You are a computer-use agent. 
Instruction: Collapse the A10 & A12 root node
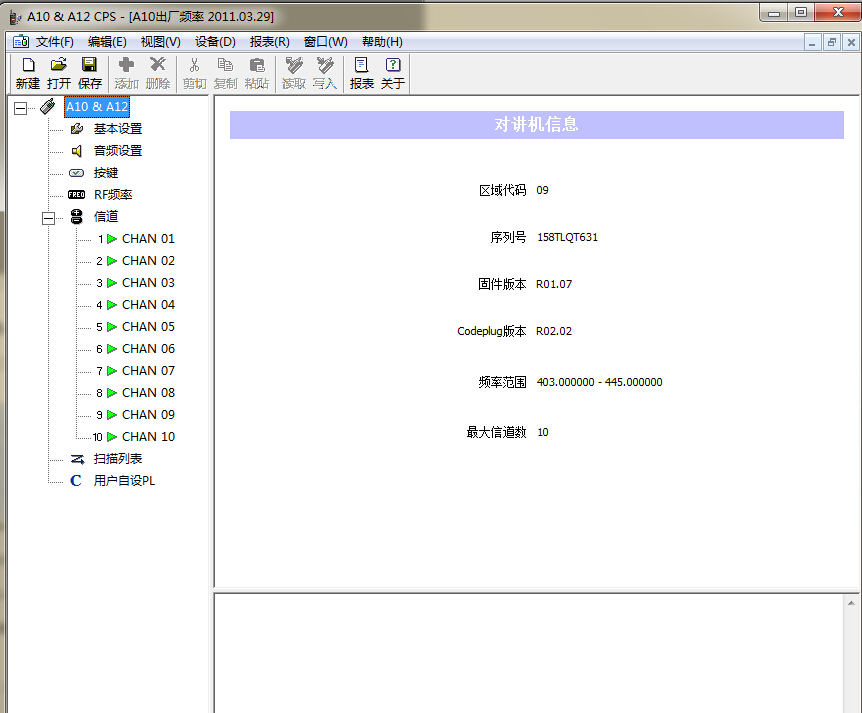[x=20, y=107]
